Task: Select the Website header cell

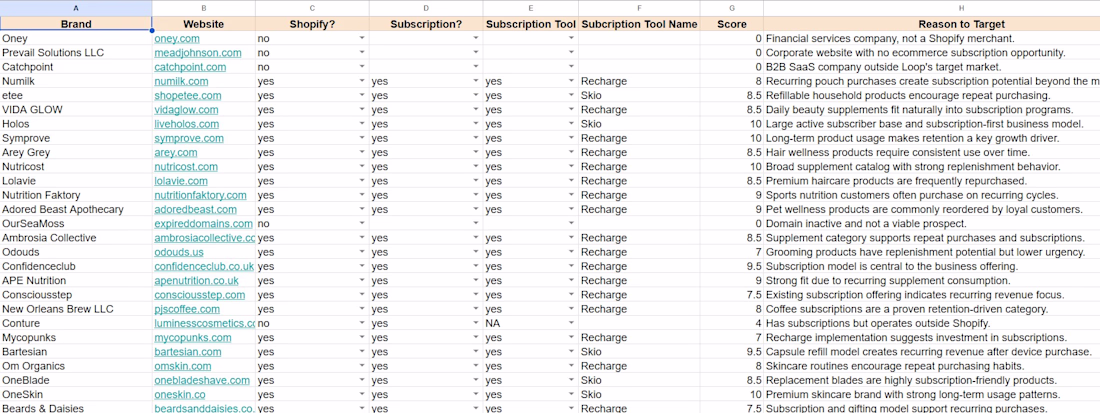Action: [x=203, y=24]
